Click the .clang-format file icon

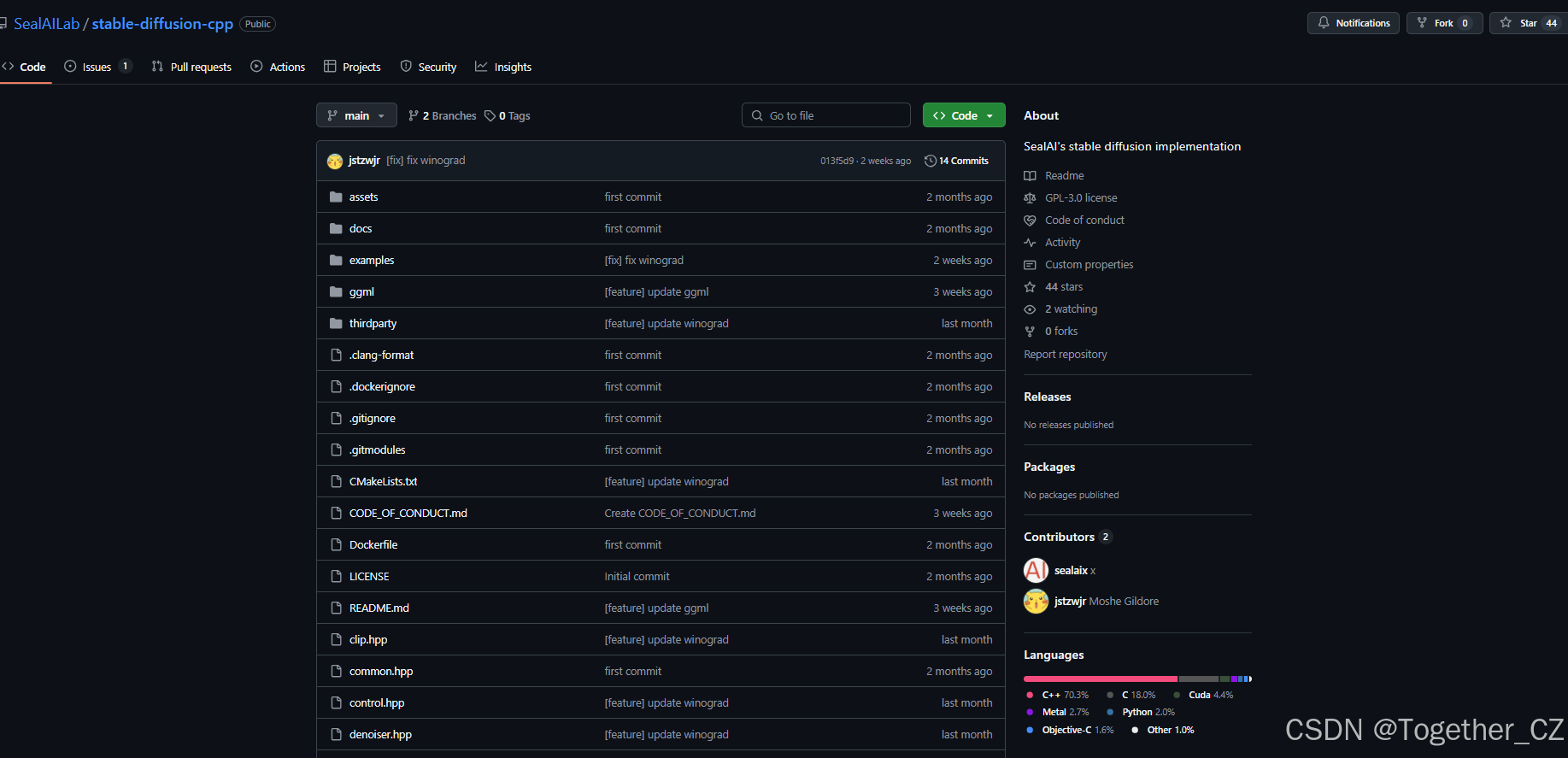tap(336, 355)
